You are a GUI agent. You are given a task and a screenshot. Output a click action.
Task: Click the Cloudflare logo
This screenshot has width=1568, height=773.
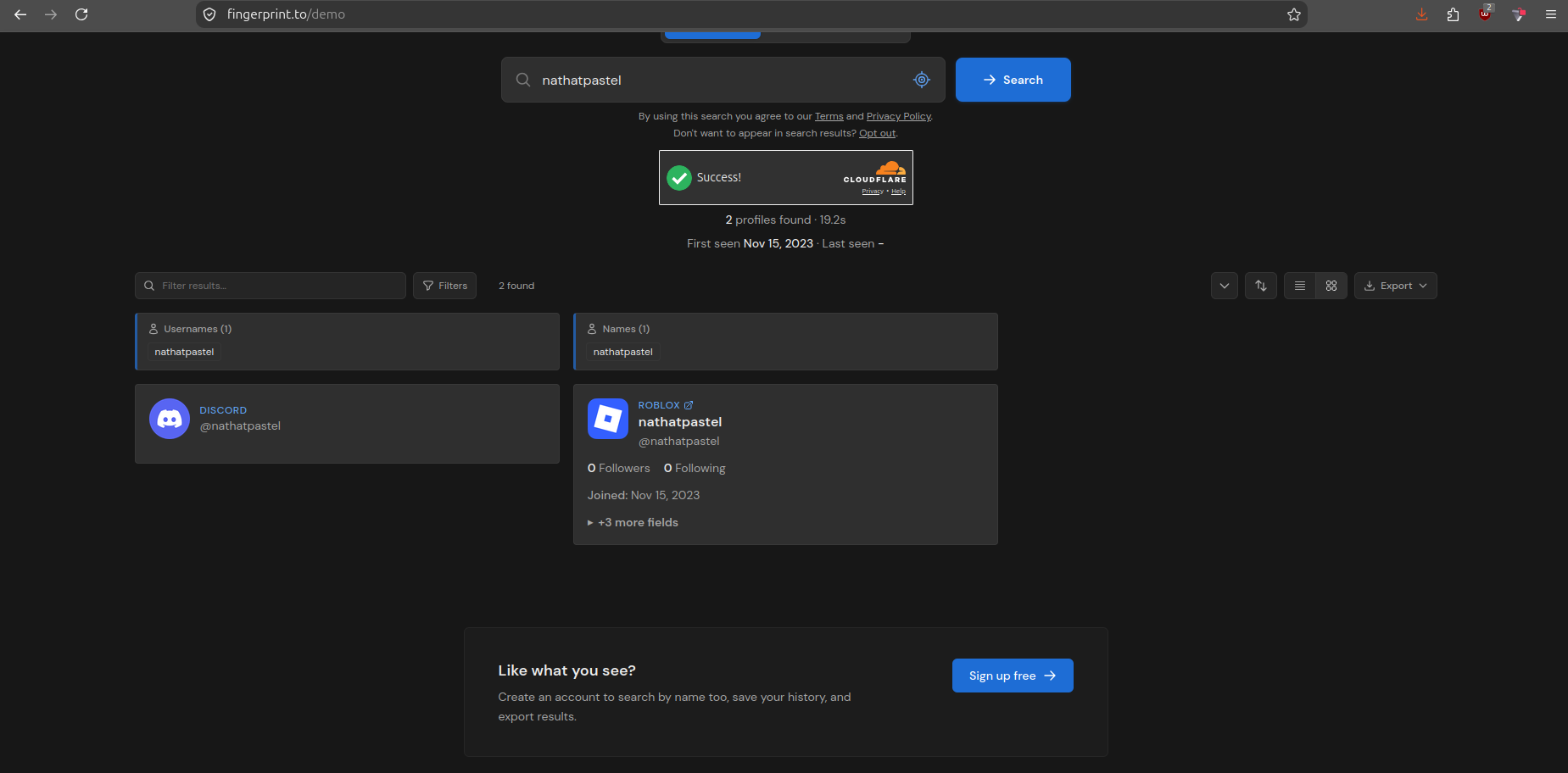(x=875, y=171)
